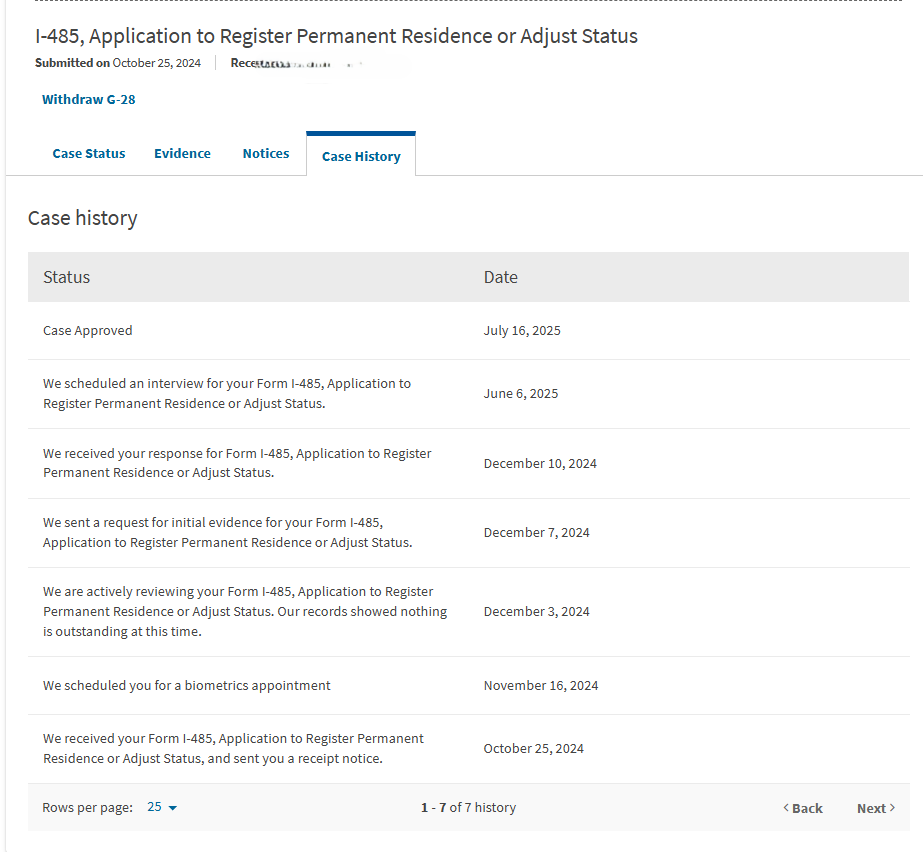Click the interview scheduled status entry
Screen dimensions: 923x852
tap(227, 394)
